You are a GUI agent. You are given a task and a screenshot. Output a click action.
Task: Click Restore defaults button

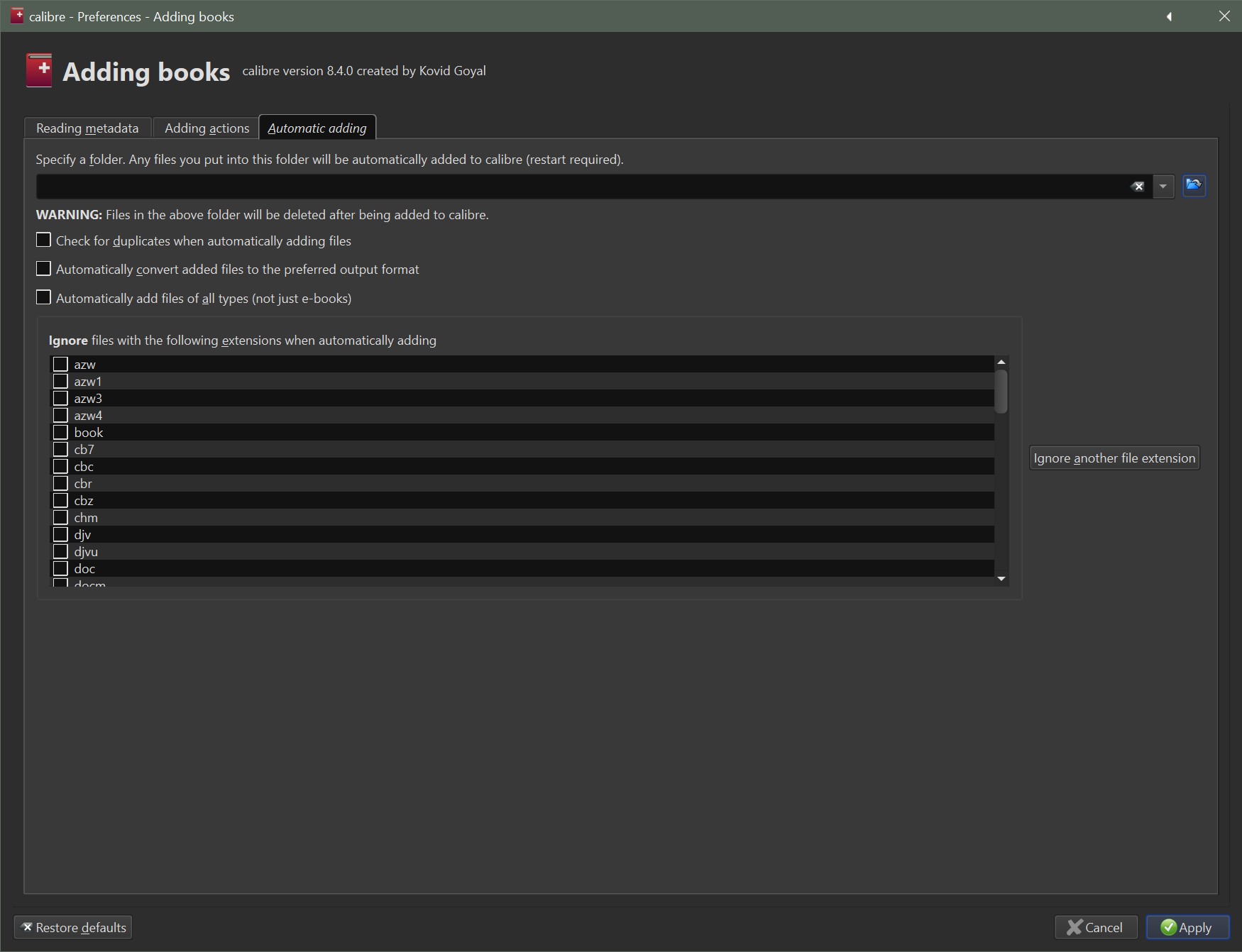pos(73,927)
